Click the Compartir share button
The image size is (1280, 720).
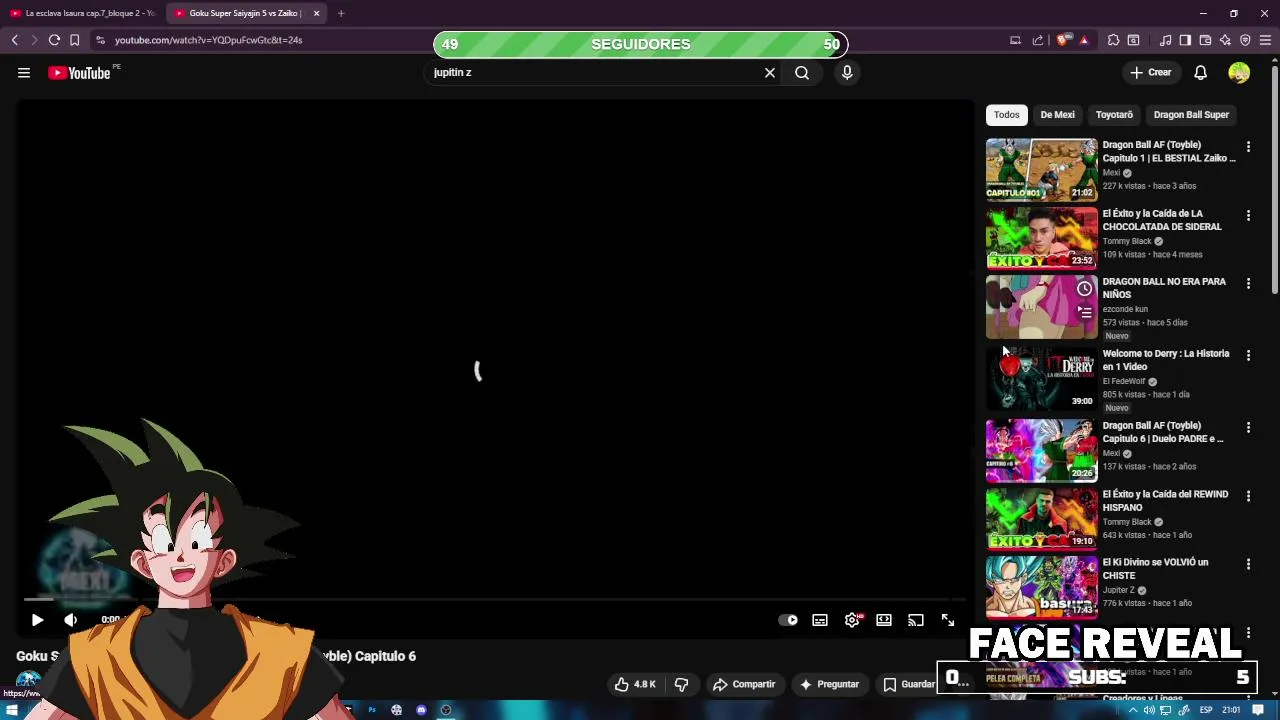(x=744, y=684)
